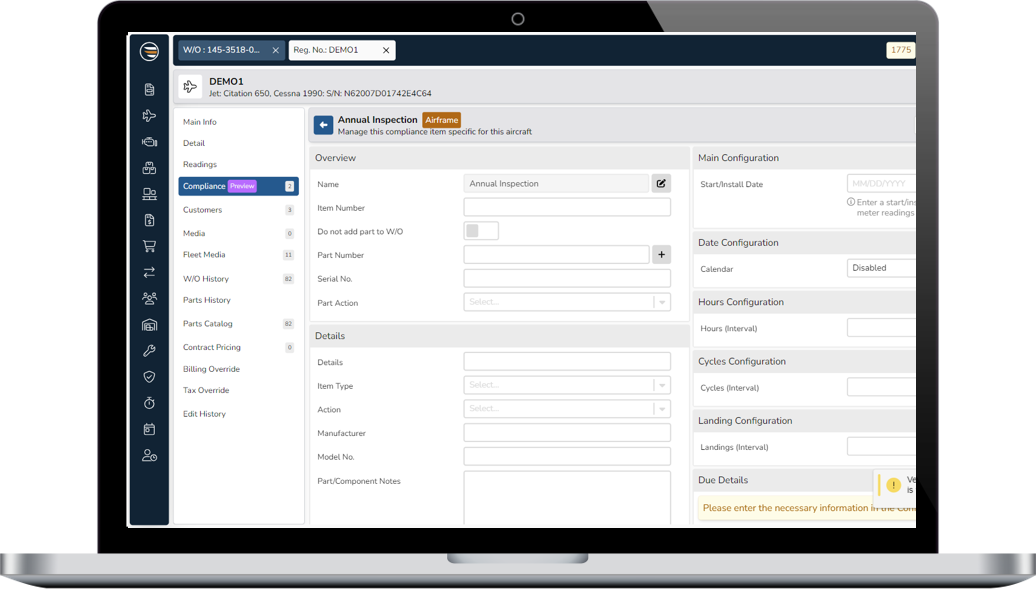Click the plus button next to Part Number
1036x593 pixels.
(x=661, y=254)
